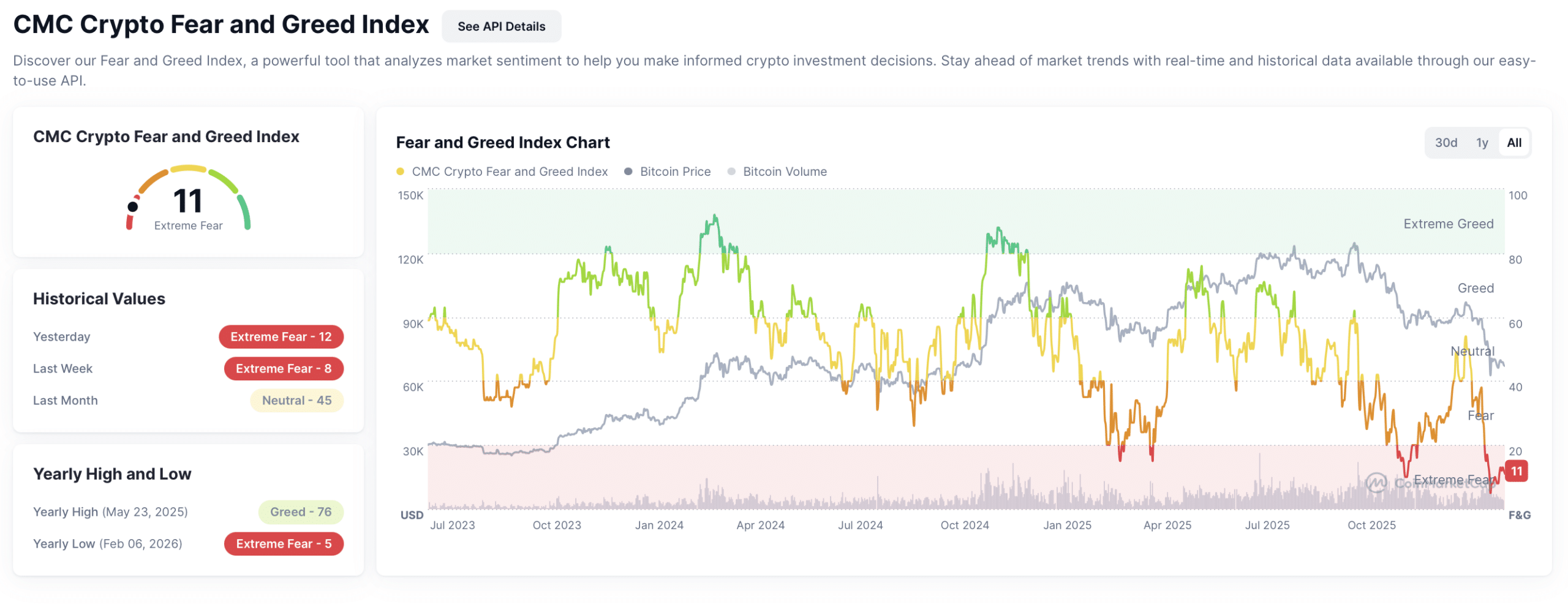Select the 1y chart range
This screenshot has height=604, width=1568.
click(1481, 143)
